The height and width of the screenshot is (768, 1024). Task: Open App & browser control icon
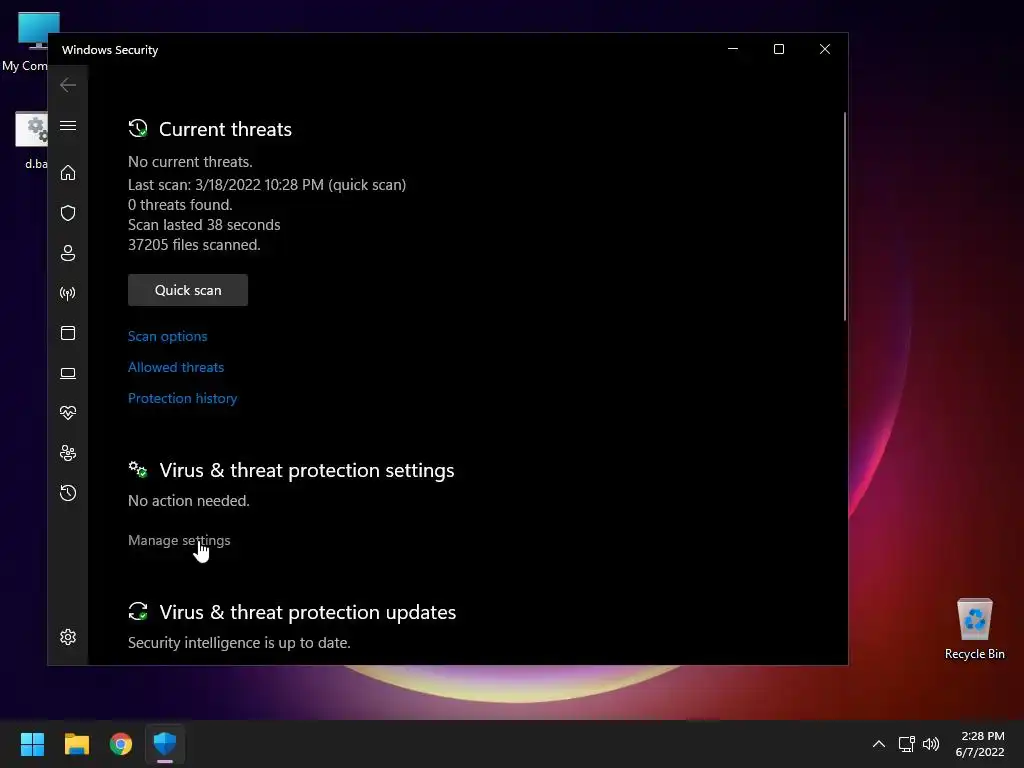(x=68, y=333)
